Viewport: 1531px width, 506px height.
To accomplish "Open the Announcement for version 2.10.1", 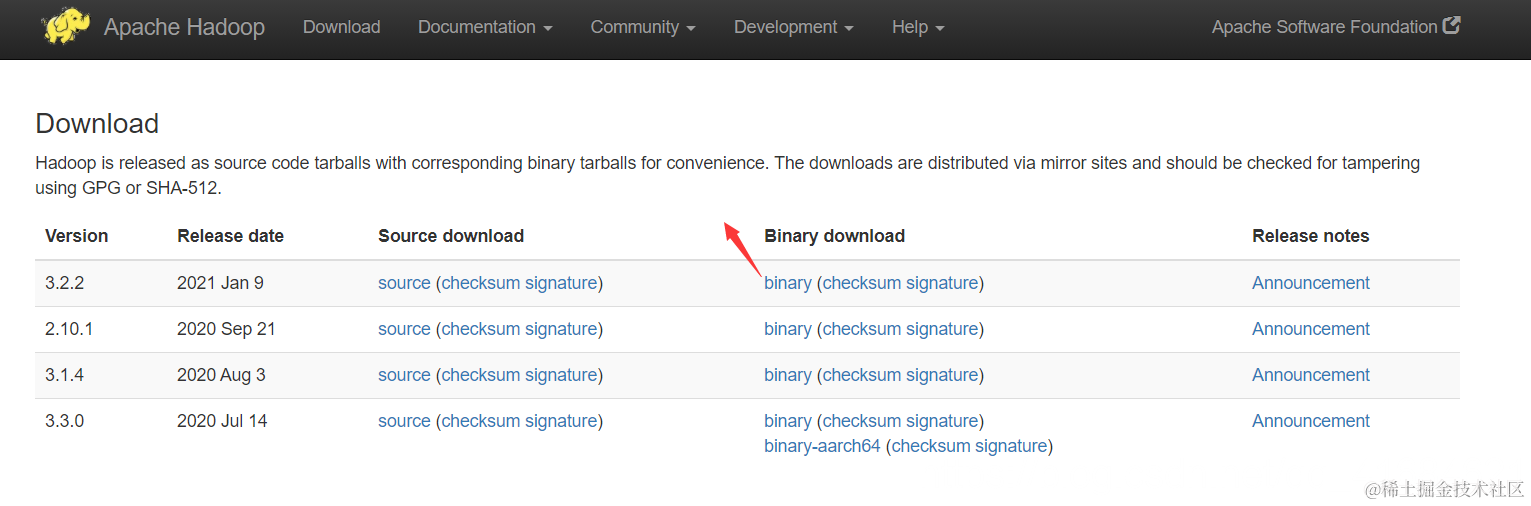I will (x=1310, y=329).
